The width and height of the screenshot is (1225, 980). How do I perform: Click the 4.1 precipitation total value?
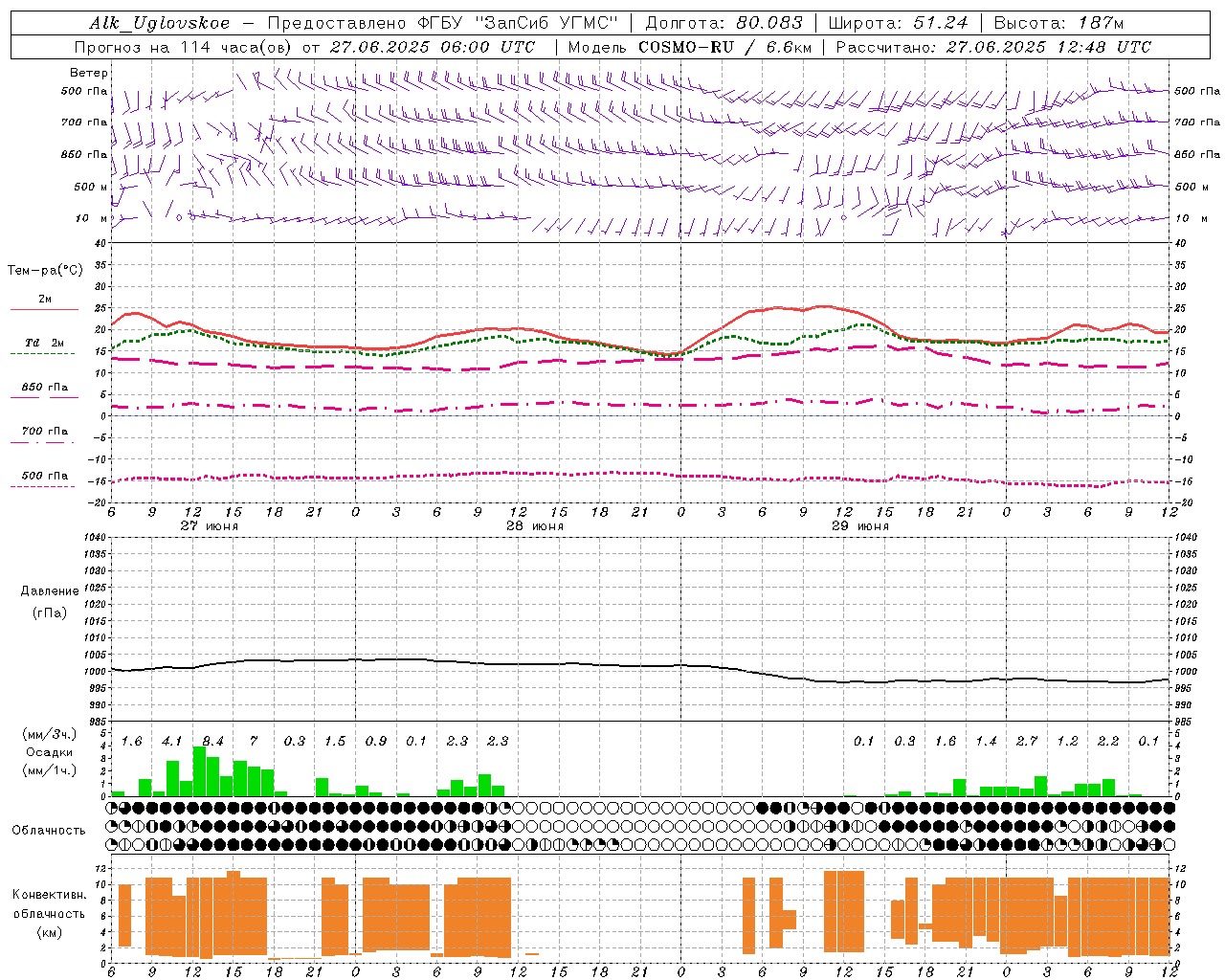click(171, 742)
